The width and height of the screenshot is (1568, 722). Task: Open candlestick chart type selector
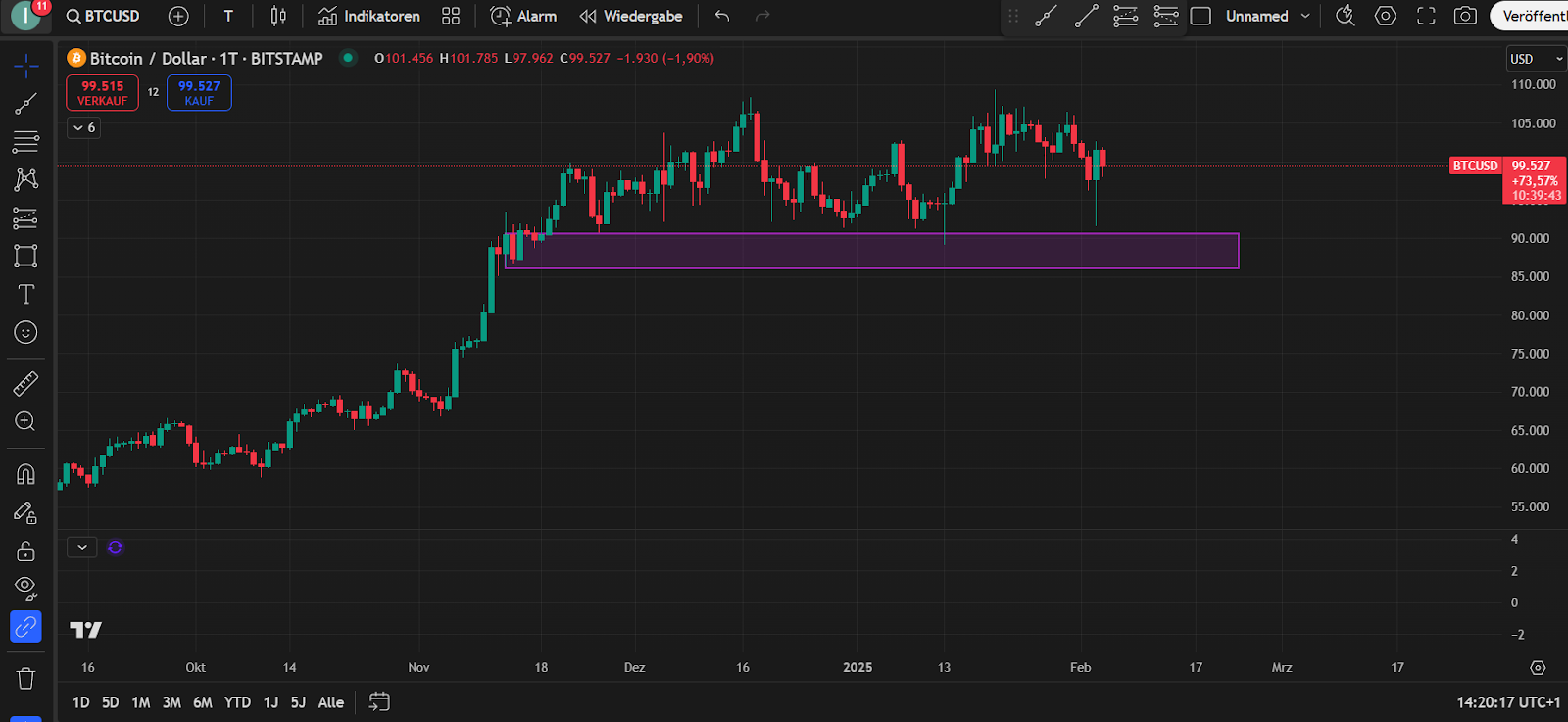278,16
